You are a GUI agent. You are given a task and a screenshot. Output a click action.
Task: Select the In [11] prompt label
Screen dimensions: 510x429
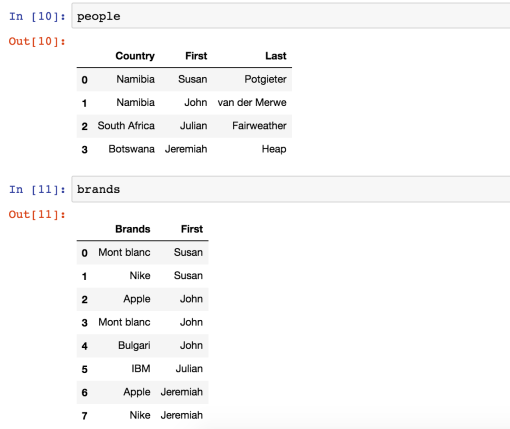click(x=37, y=189)
